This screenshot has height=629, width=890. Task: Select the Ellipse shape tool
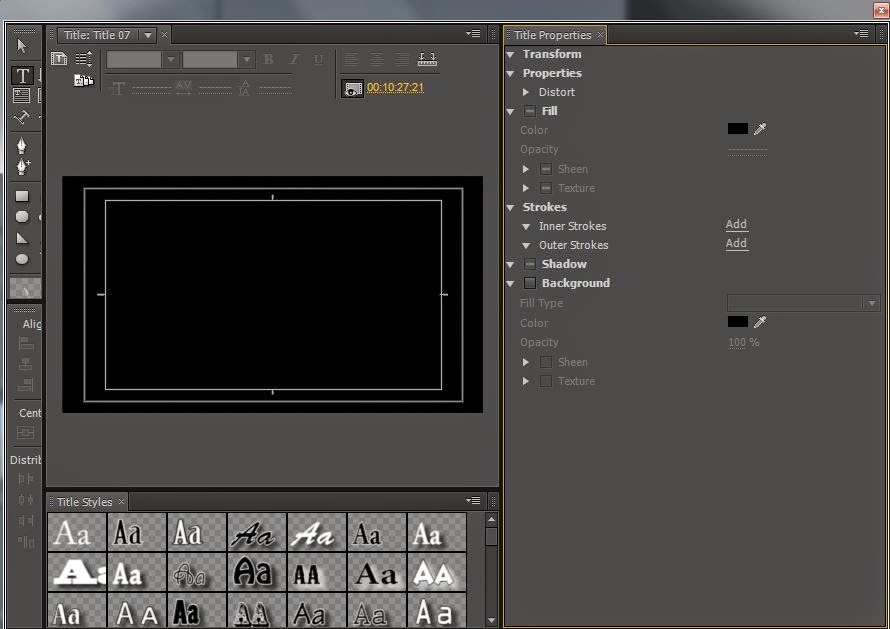click(22, 259)
